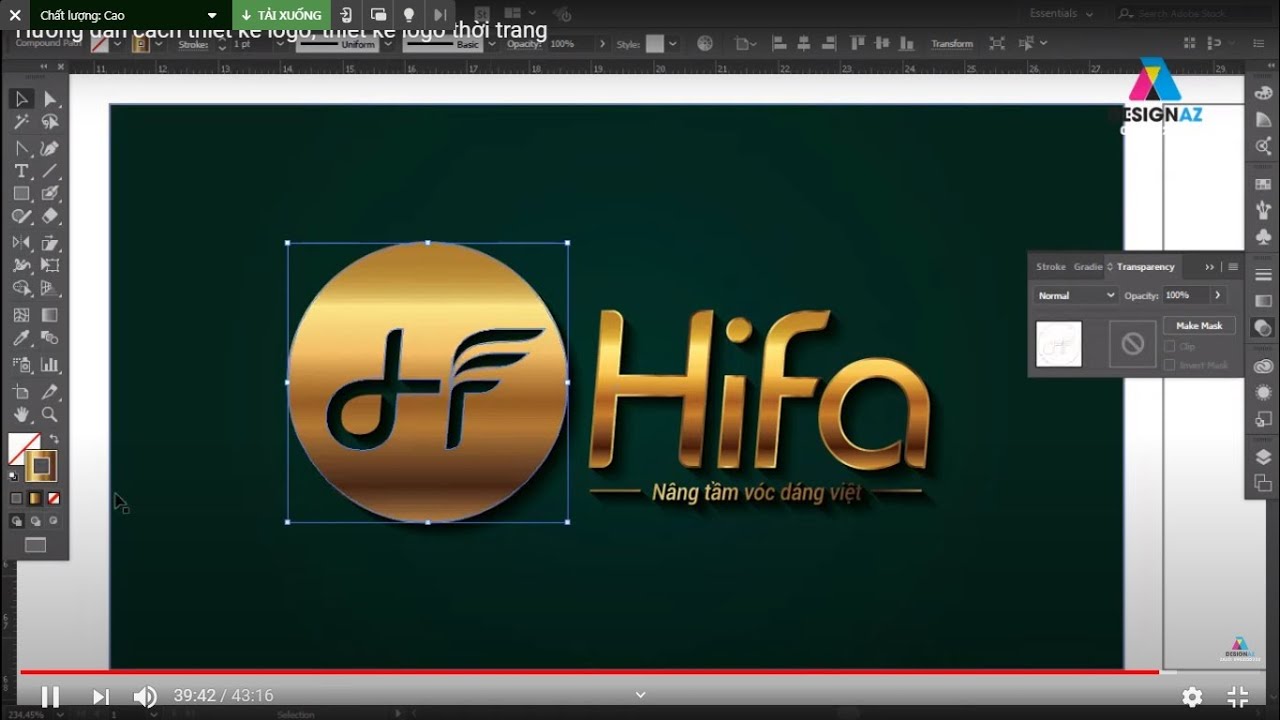The height and width of the screenshot is (720, 1280).
Task: Select the Shape Builder tool
Action: (x=21, y=289)
